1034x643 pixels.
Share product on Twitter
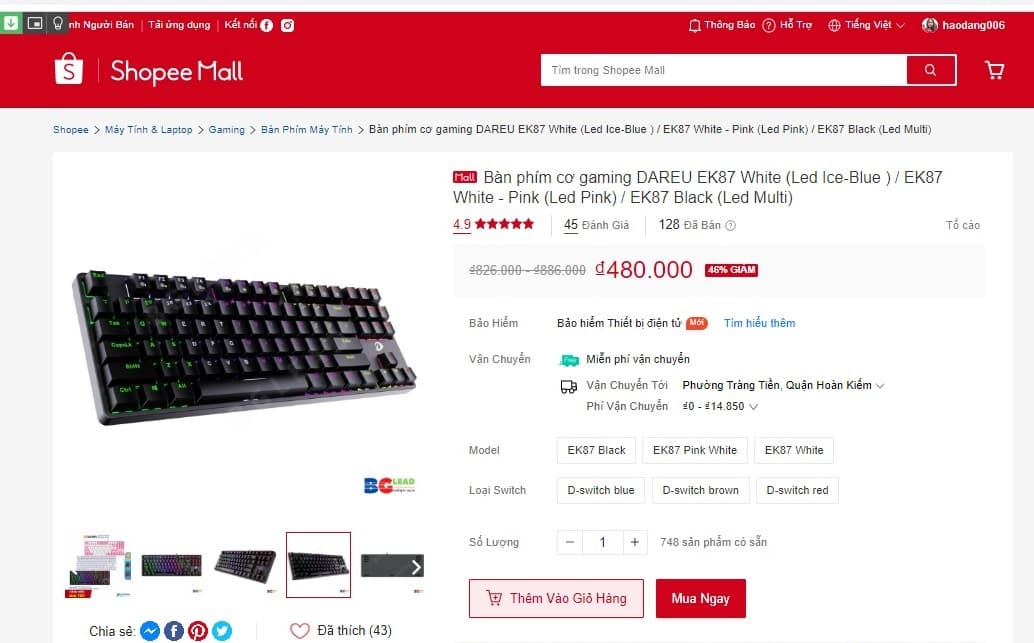222,631
